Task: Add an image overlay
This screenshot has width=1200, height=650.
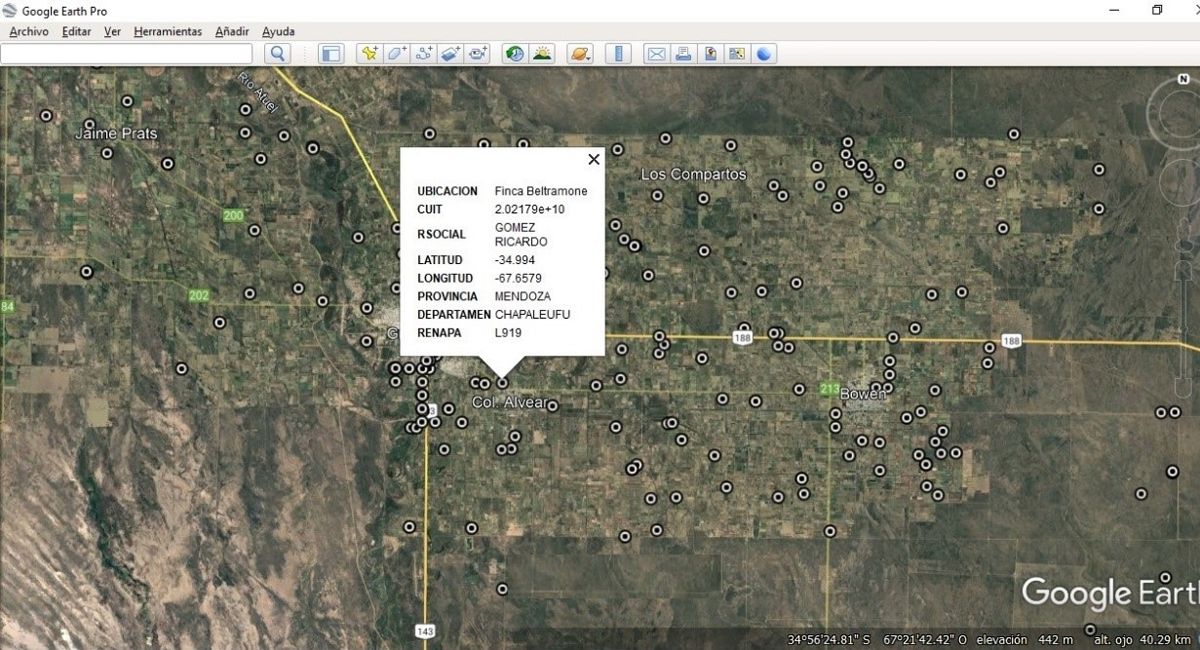Action: 451,54
